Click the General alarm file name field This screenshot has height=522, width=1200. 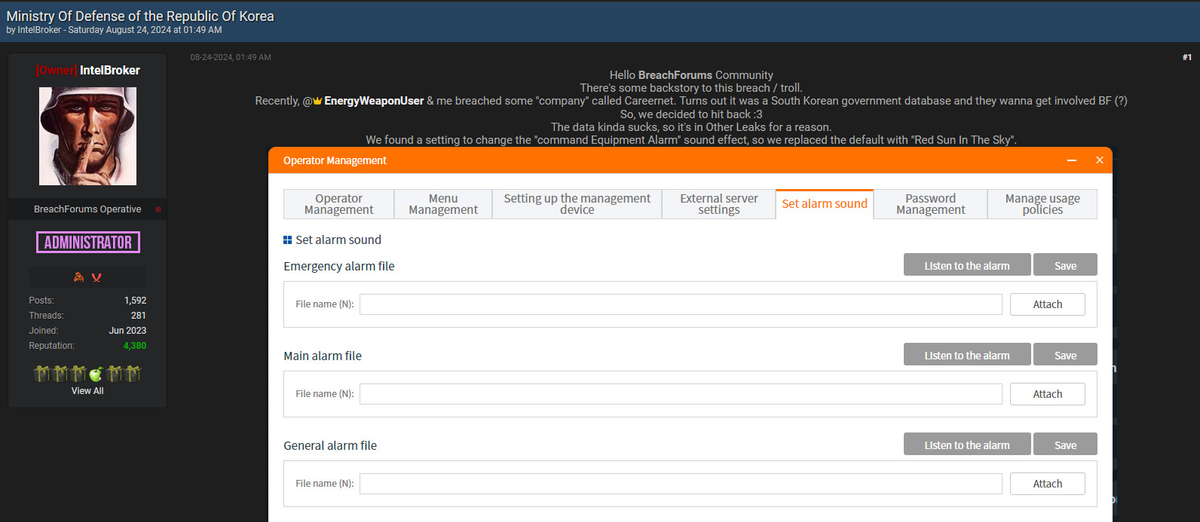tap(681, 483)
